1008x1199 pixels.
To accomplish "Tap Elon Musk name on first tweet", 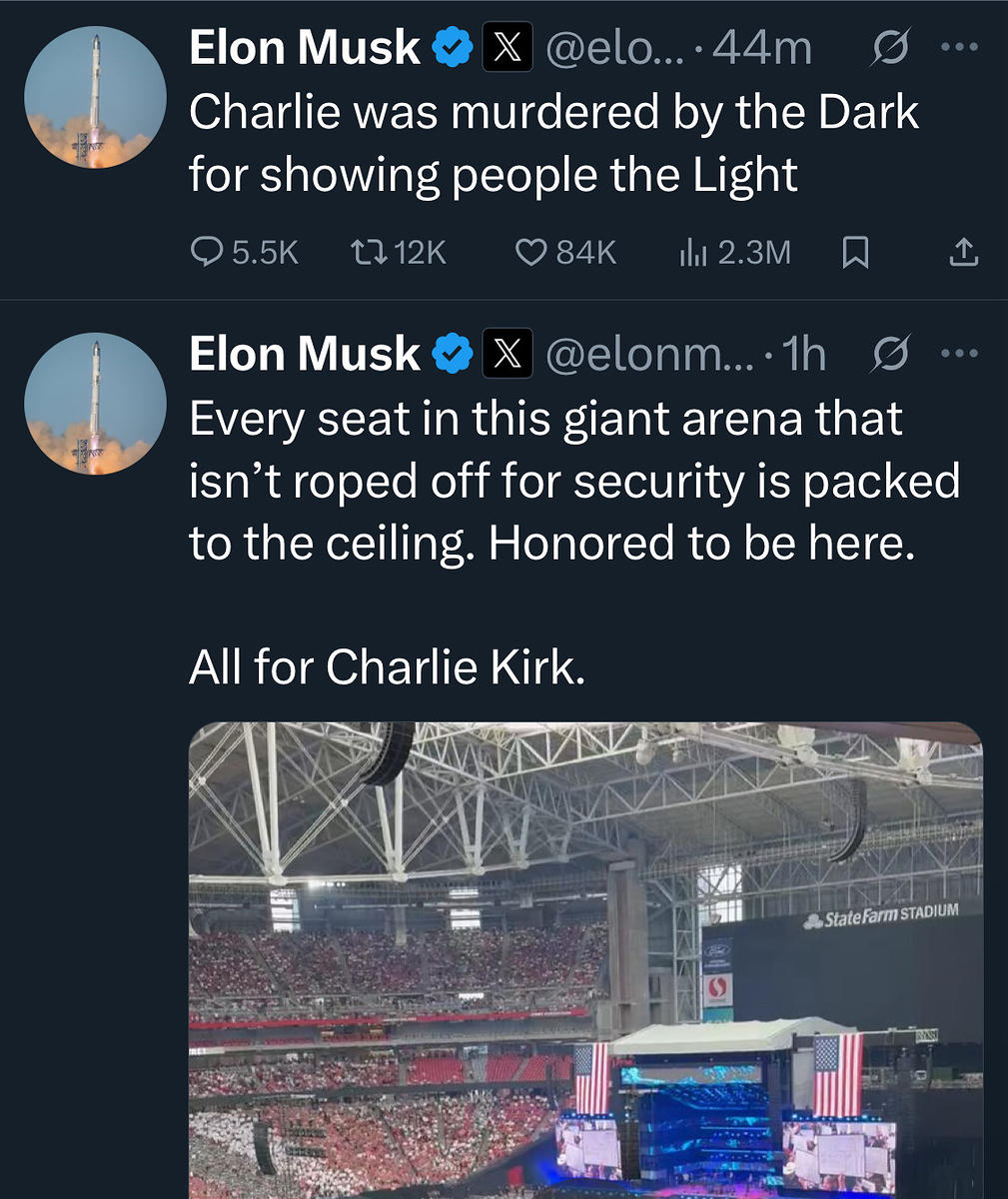I will click(305, 48).
